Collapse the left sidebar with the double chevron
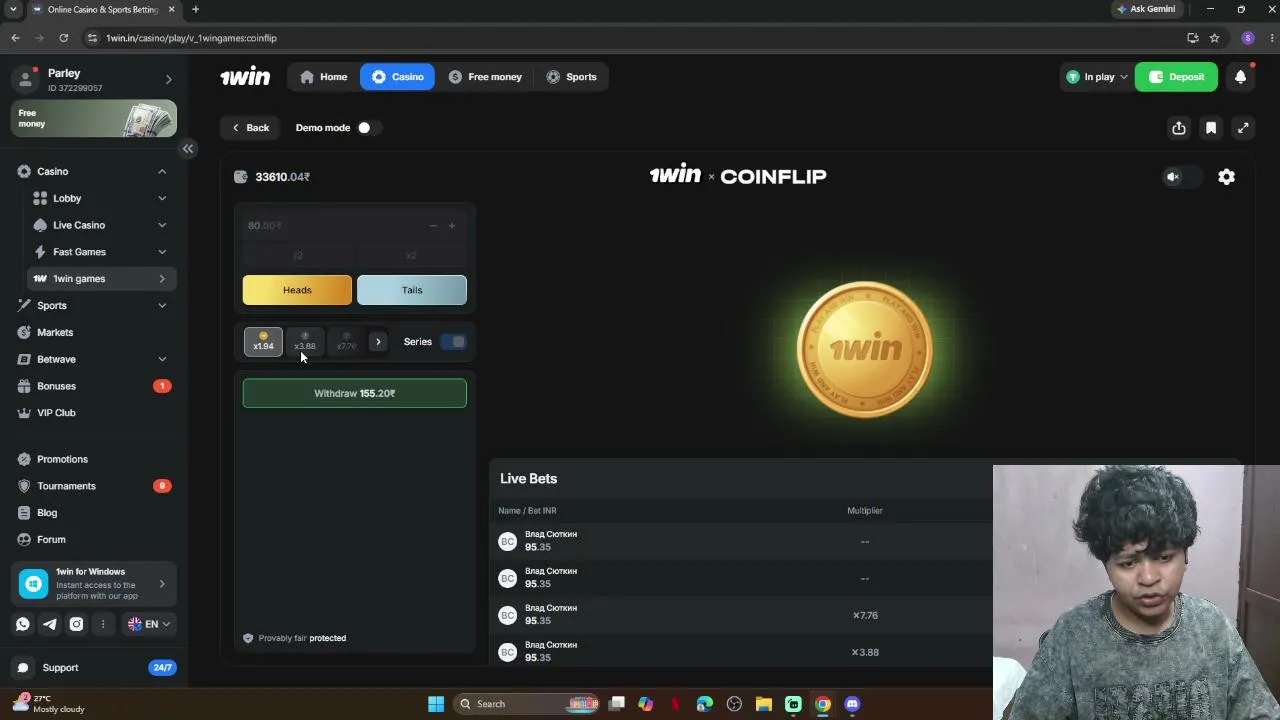 point(187,148)
